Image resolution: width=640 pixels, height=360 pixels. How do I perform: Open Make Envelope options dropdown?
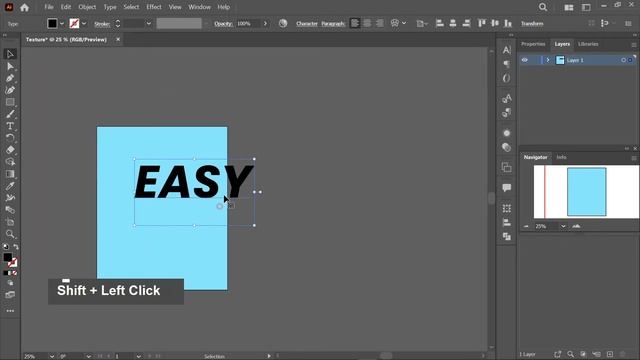point(404,23)
